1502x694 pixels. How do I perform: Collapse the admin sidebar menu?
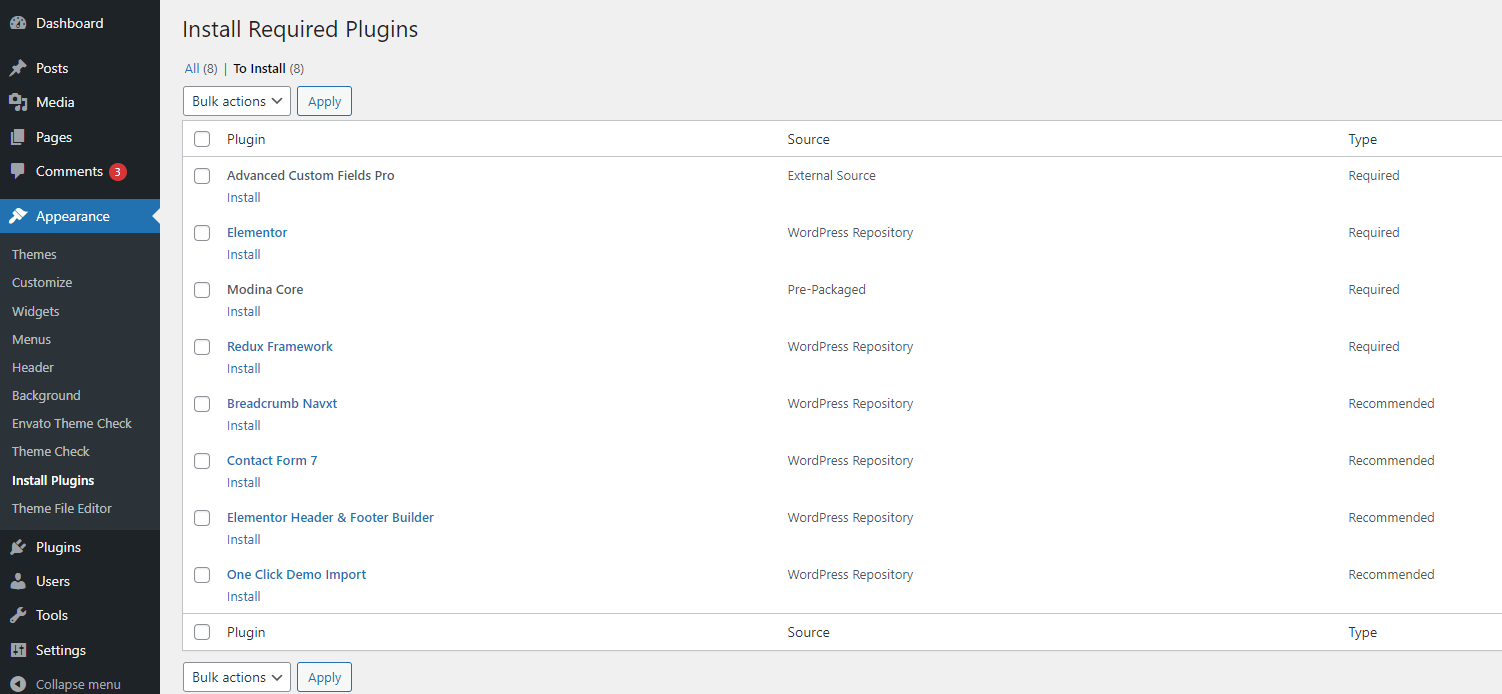(x=66, y=685)
